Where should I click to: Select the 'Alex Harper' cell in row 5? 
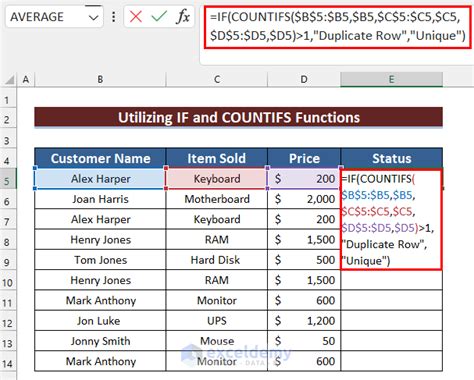[x=100, y=179]
